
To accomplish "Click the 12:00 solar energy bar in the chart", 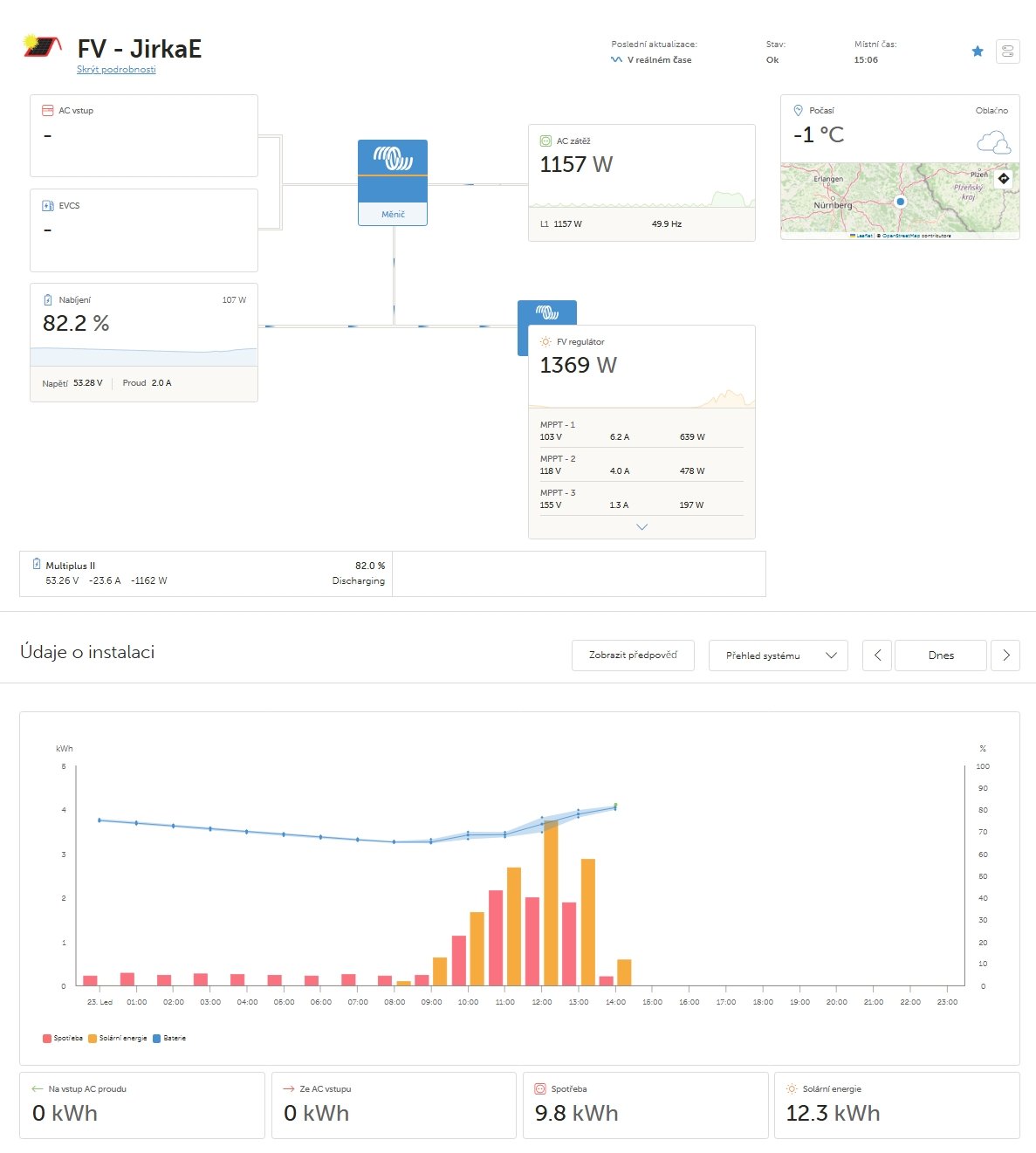I will pos(551,902).
